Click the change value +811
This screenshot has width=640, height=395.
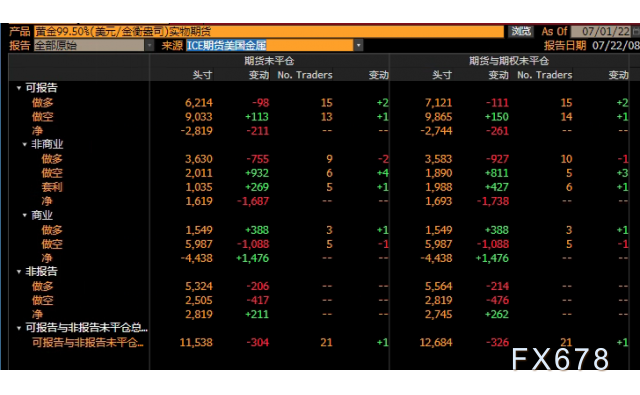click(x=496, y=173)
